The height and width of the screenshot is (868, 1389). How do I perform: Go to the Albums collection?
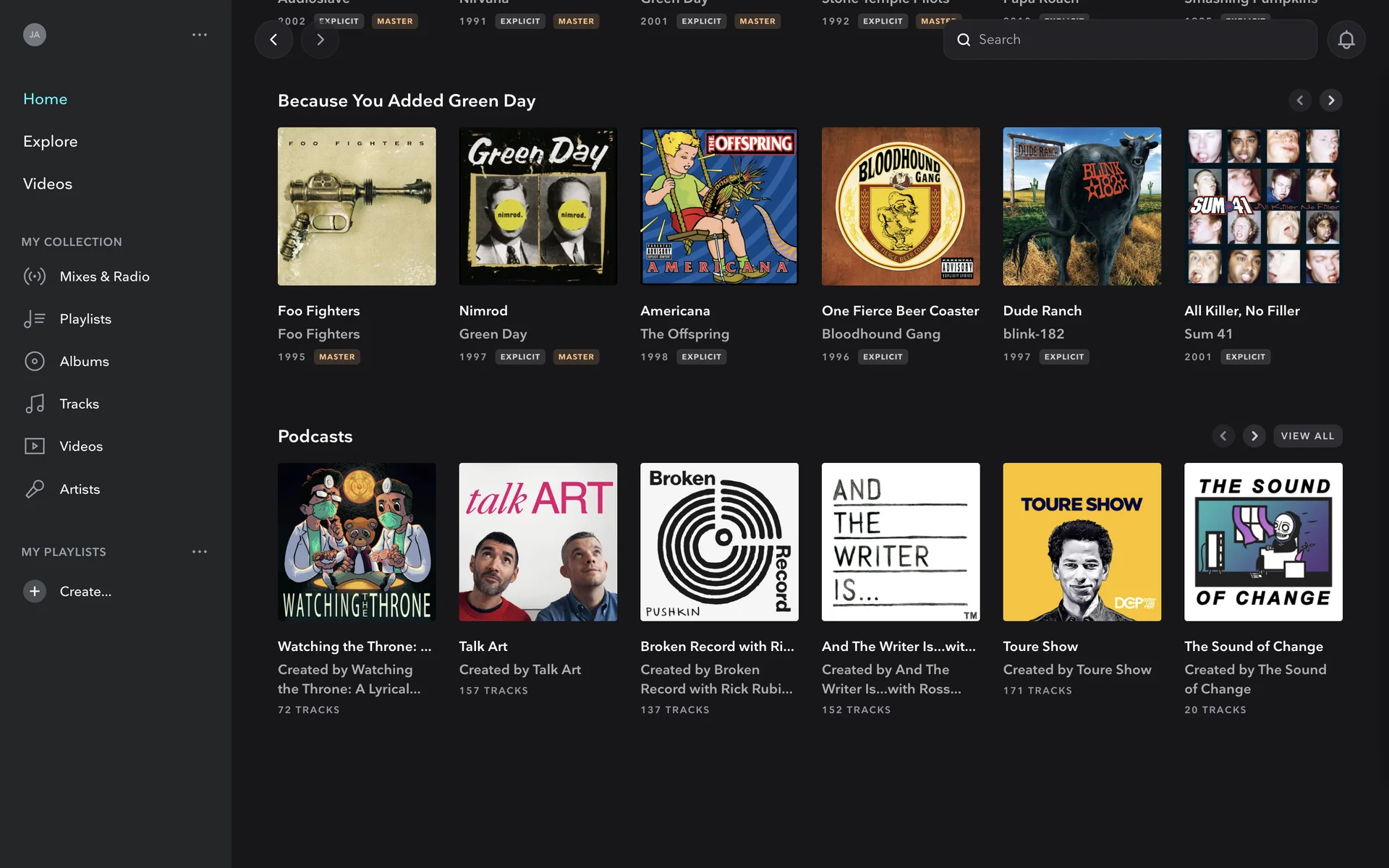[x=84, y=362]
